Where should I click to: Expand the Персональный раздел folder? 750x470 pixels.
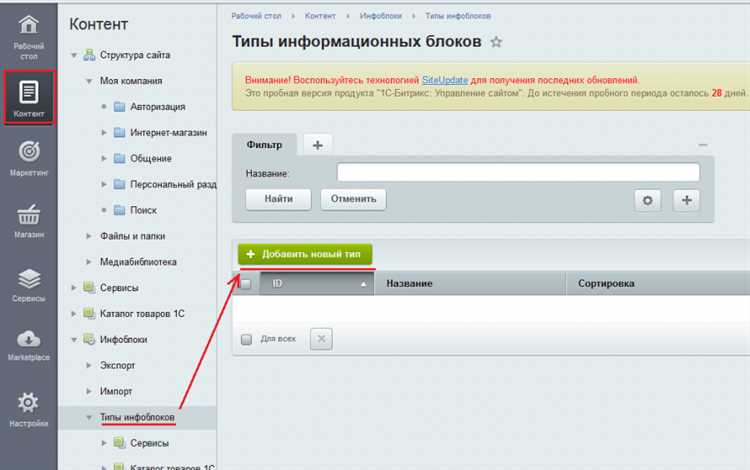(x=104, y=184)
